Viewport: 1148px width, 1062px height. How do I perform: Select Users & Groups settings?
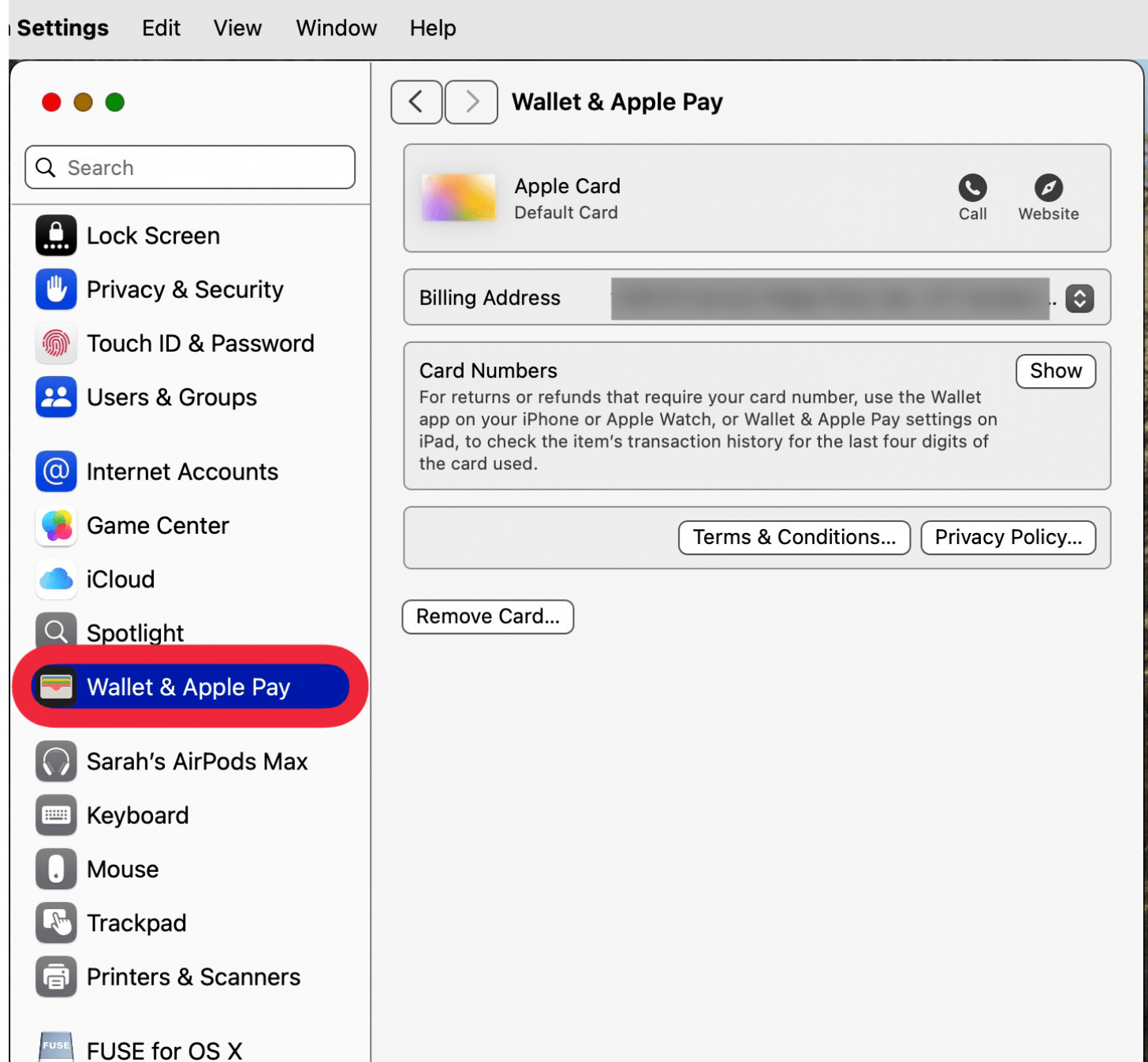coord(171,397)
